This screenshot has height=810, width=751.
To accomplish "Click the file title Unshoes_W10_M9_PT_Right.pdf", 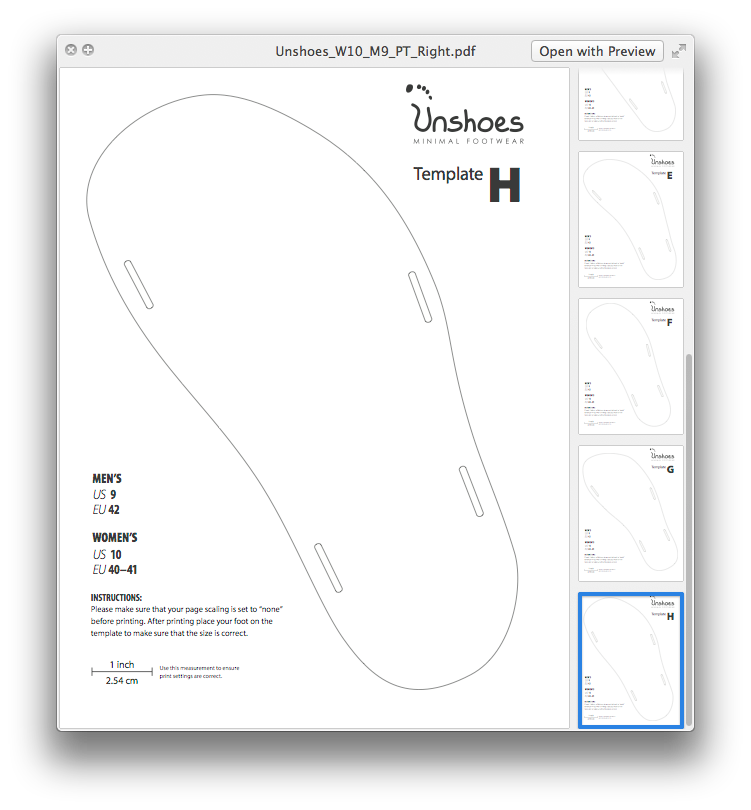I will click(376, 51).
